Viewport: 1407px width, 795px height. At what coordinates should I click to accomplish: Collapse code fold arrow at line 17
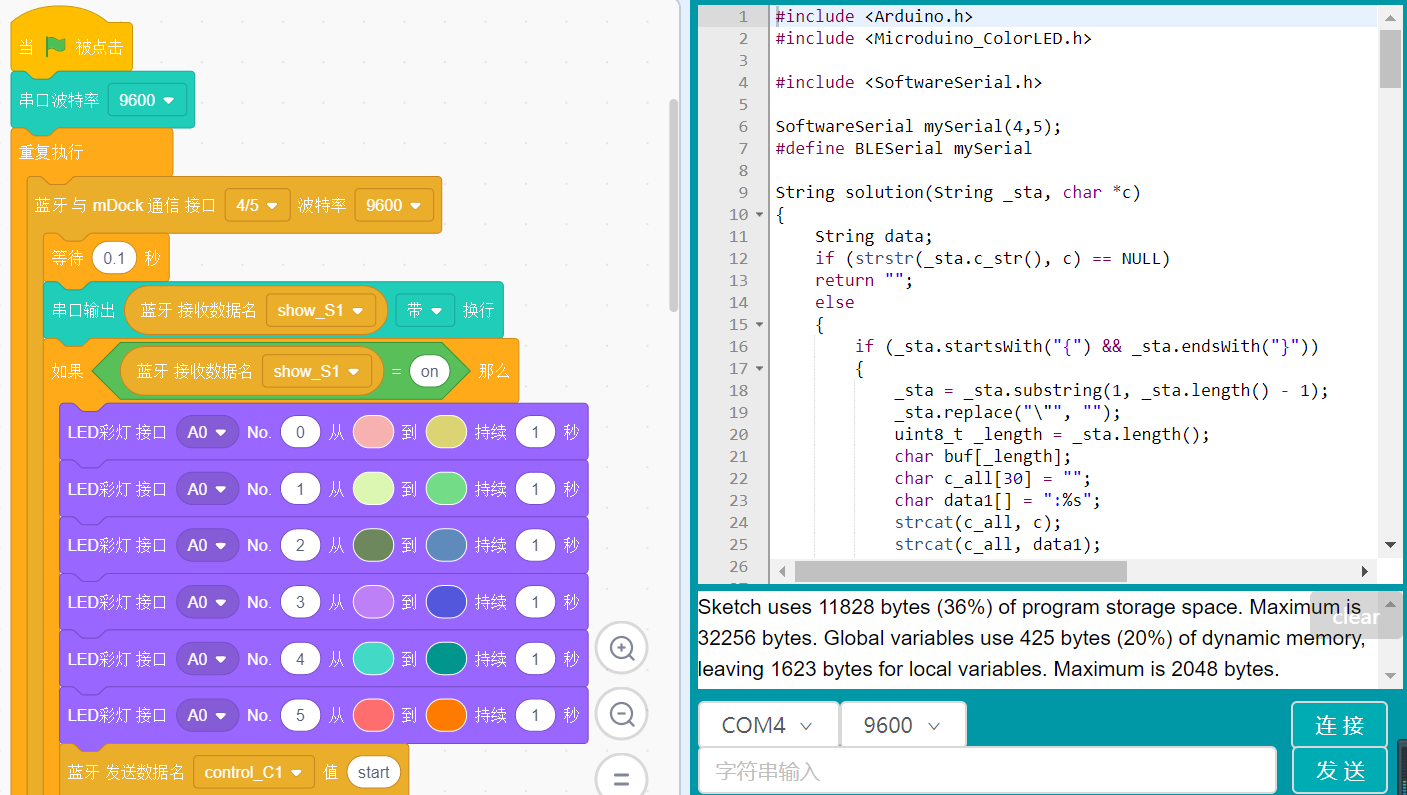[760, 368]
